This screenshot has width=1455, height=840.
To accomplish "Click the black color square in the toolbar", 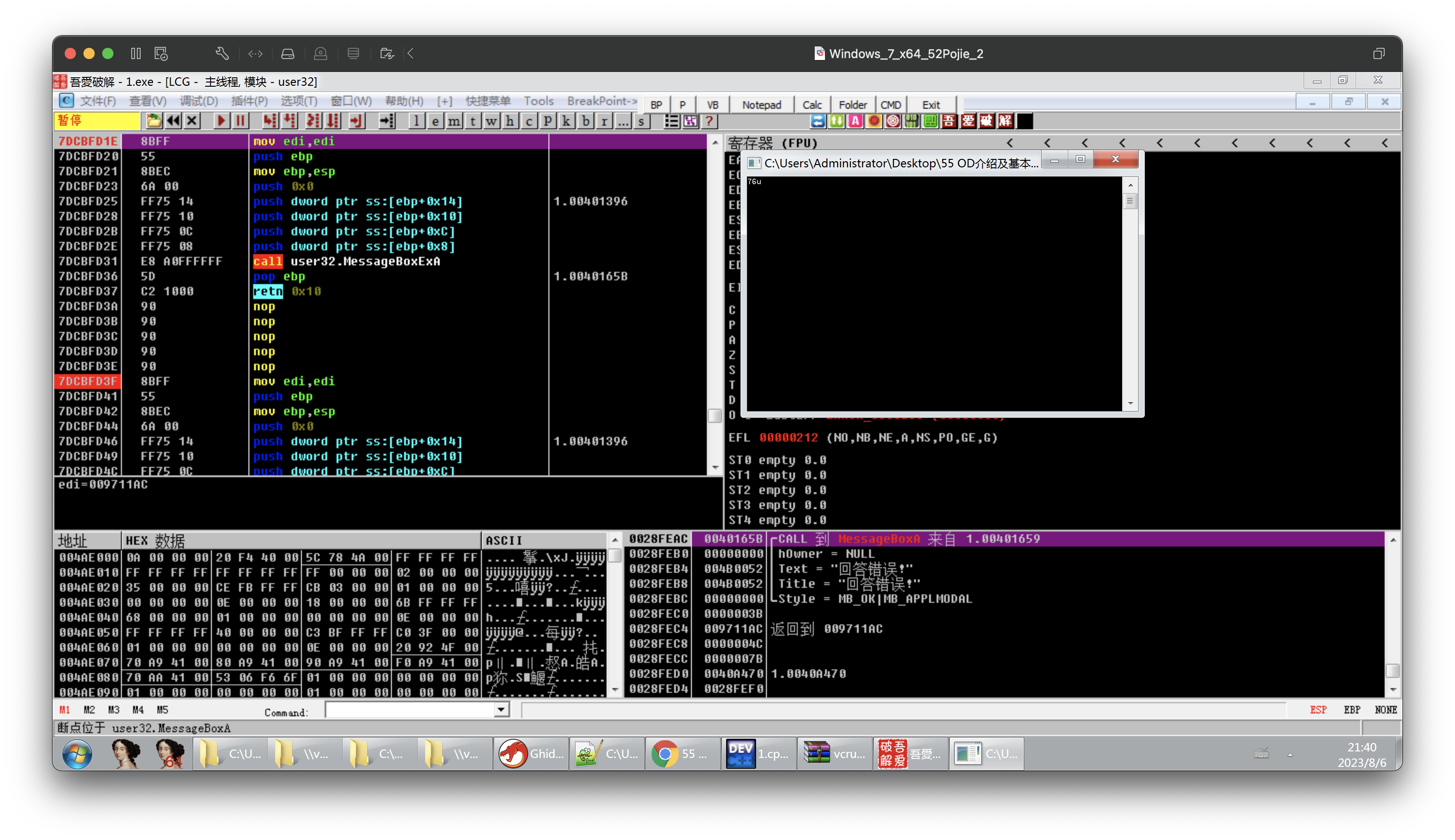I will coord(1025,121).
